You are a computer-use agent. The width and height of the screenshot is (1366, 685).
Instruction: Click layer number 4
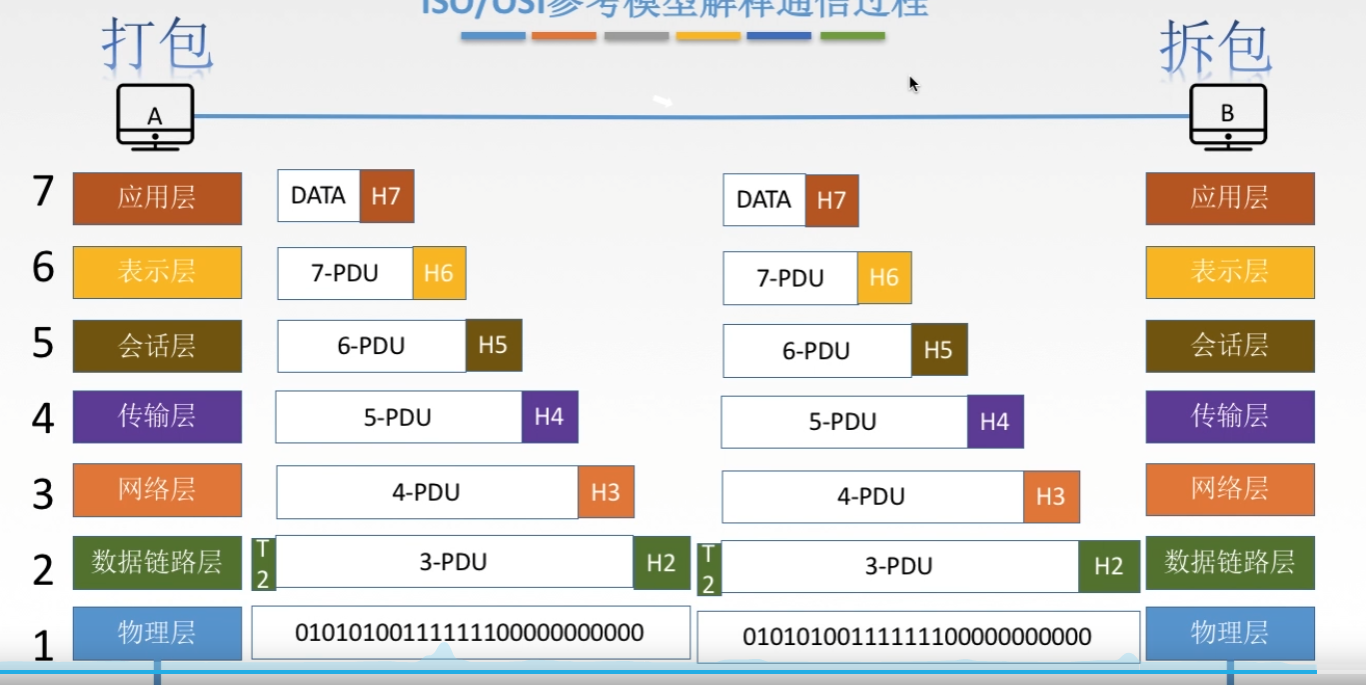point(42,418)
